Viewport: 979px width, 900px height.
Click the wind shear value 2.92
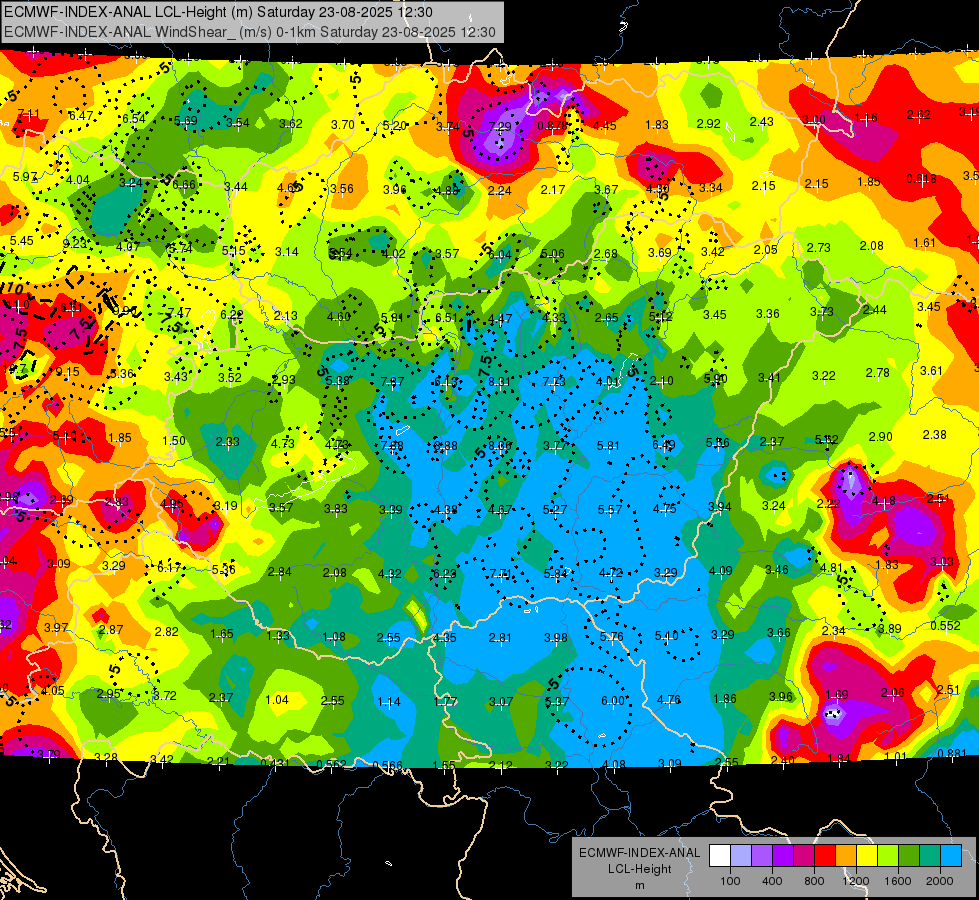coord(709,124)
